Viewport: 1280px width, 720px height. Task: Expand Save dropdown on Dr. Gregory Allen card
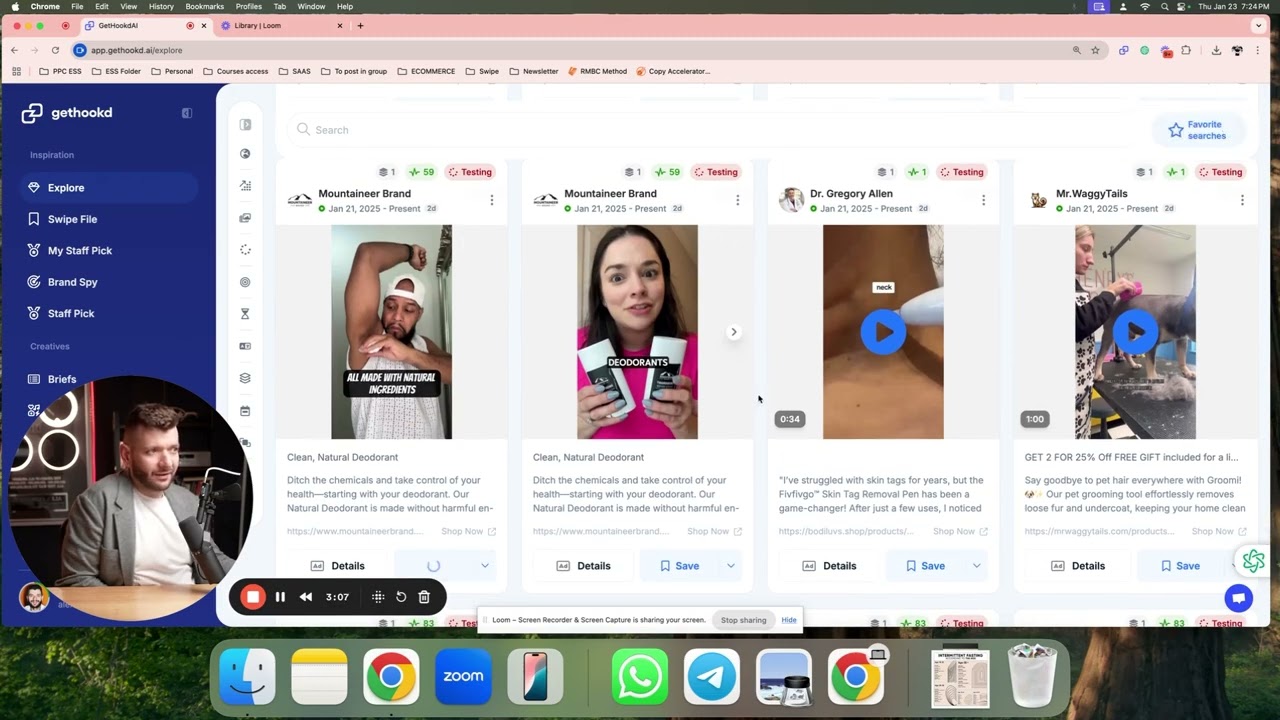977,566
